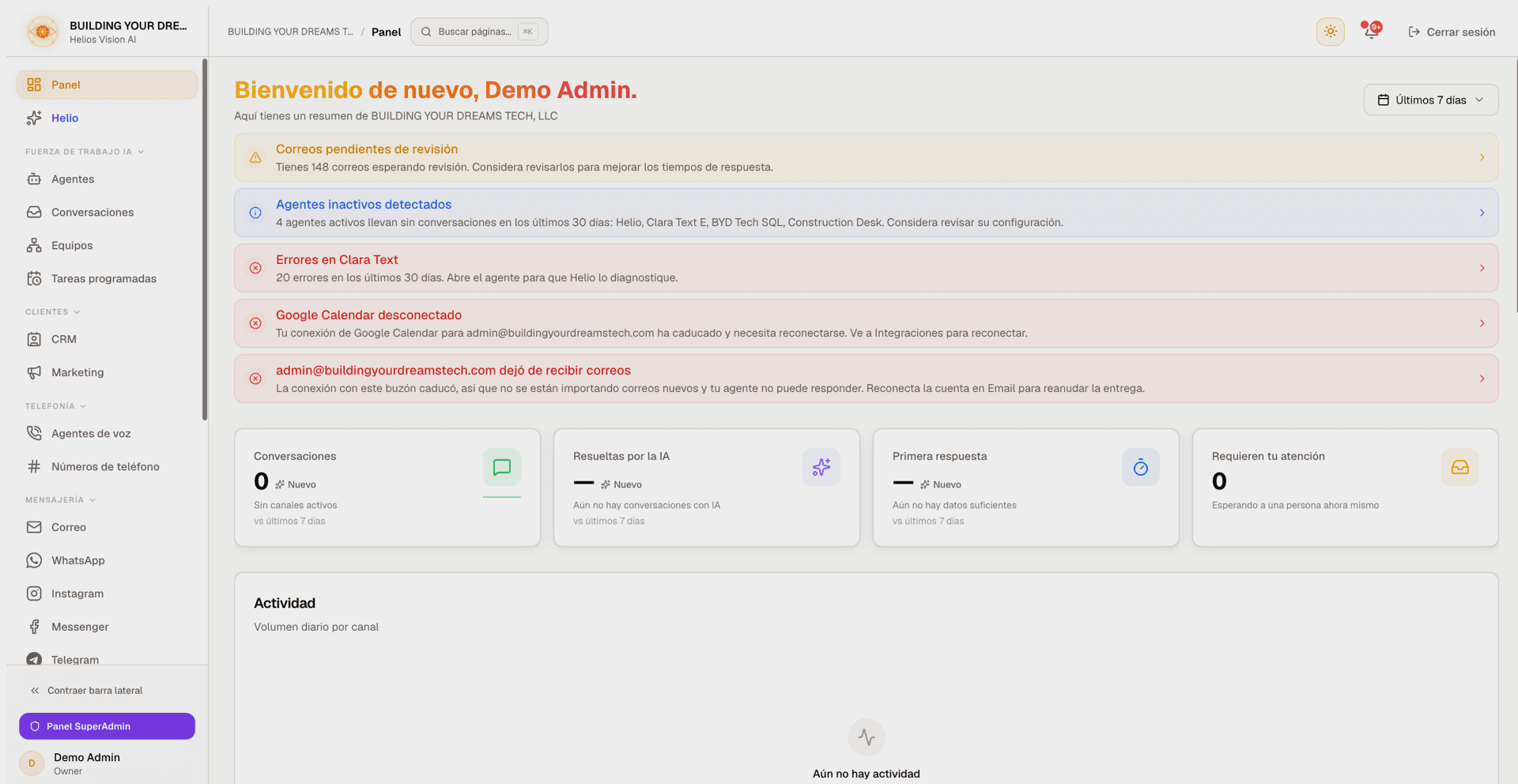The image size is (1518, 784).
Task: Open admin@buildingyourdreamstech.com dejó de recibir correos alert
Action: point(866,379)
